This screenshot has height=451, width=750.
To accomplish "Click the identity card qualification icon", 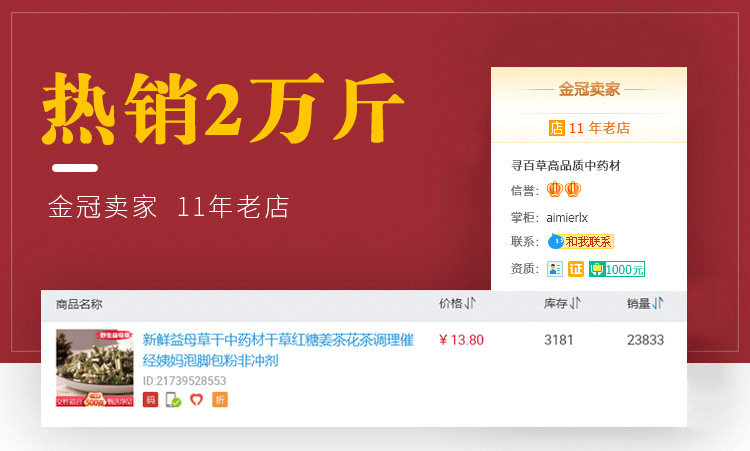I will pyautogui.click(x=555, y=269).
